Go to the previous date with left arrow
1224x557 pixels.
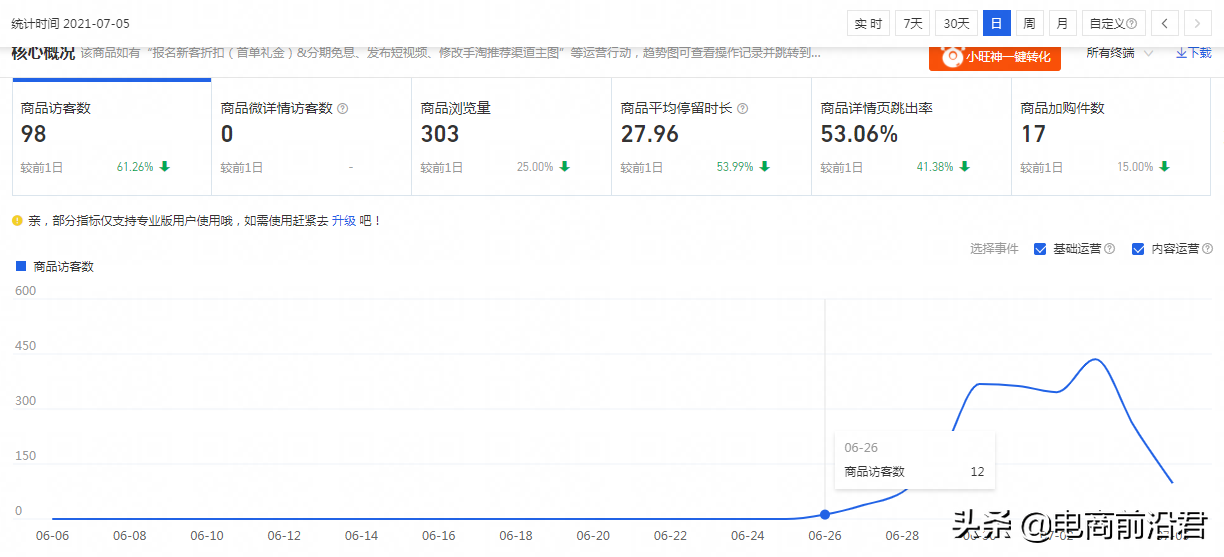pos(1165,23)
